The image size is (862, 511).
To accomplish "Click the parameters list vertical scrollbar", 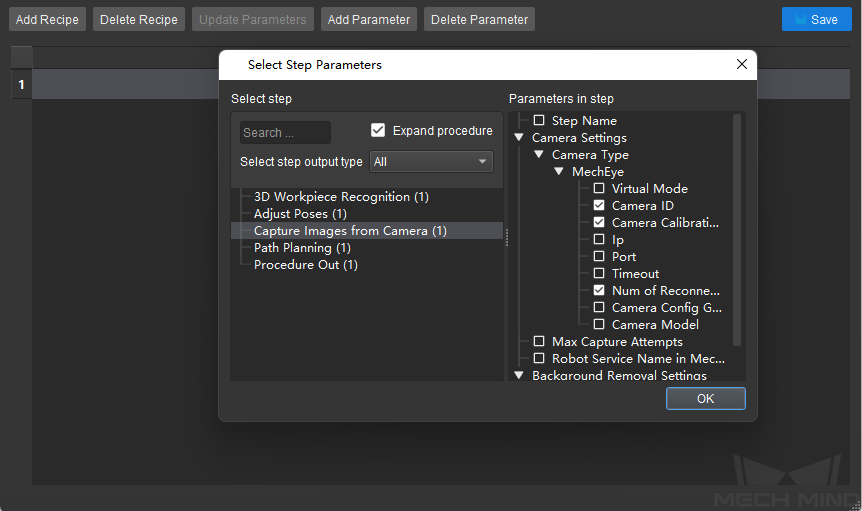I will (x=737, y=230).
